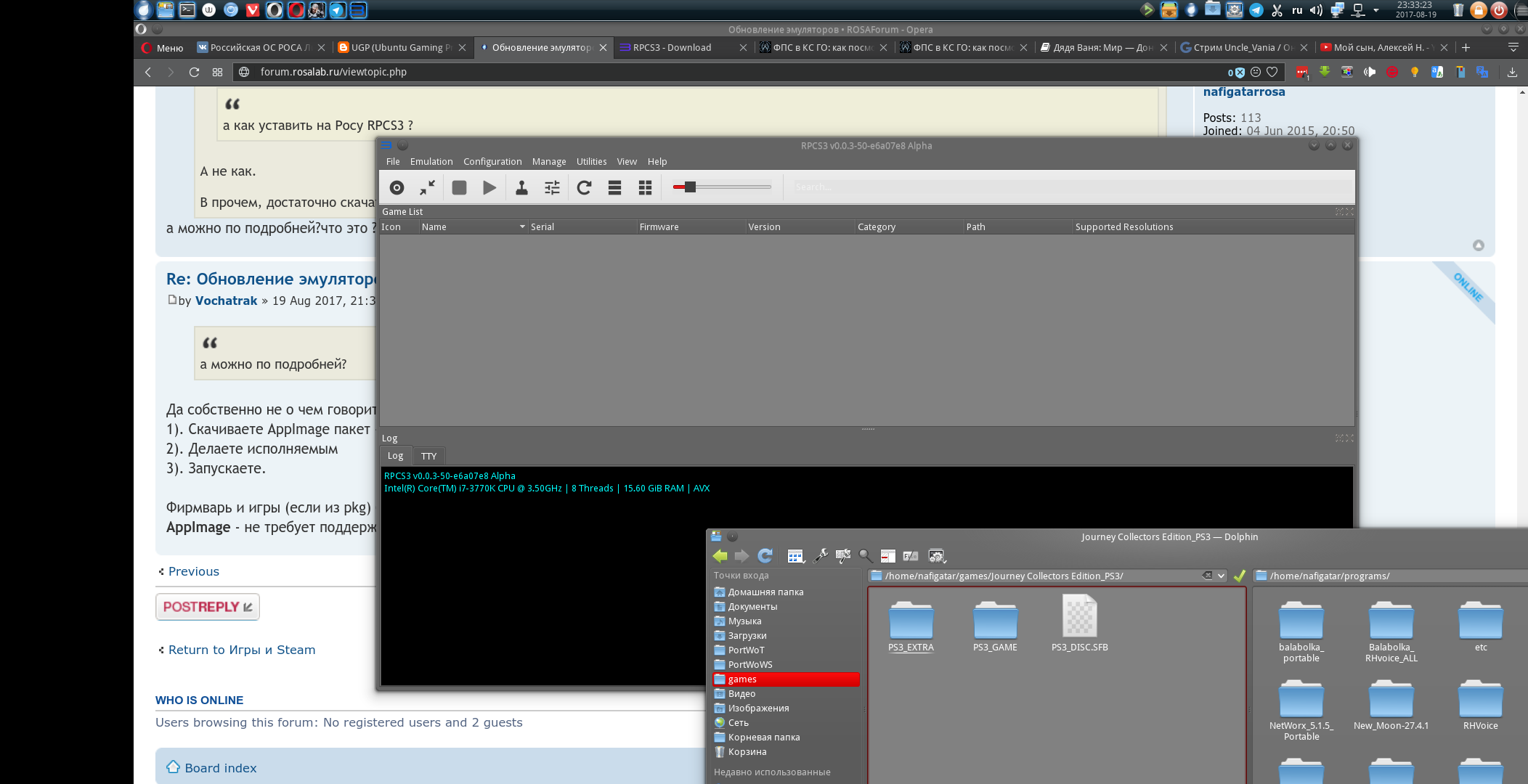Open Dolphin search magnifier icon
1528x784 pixels.
pos(865,556)
